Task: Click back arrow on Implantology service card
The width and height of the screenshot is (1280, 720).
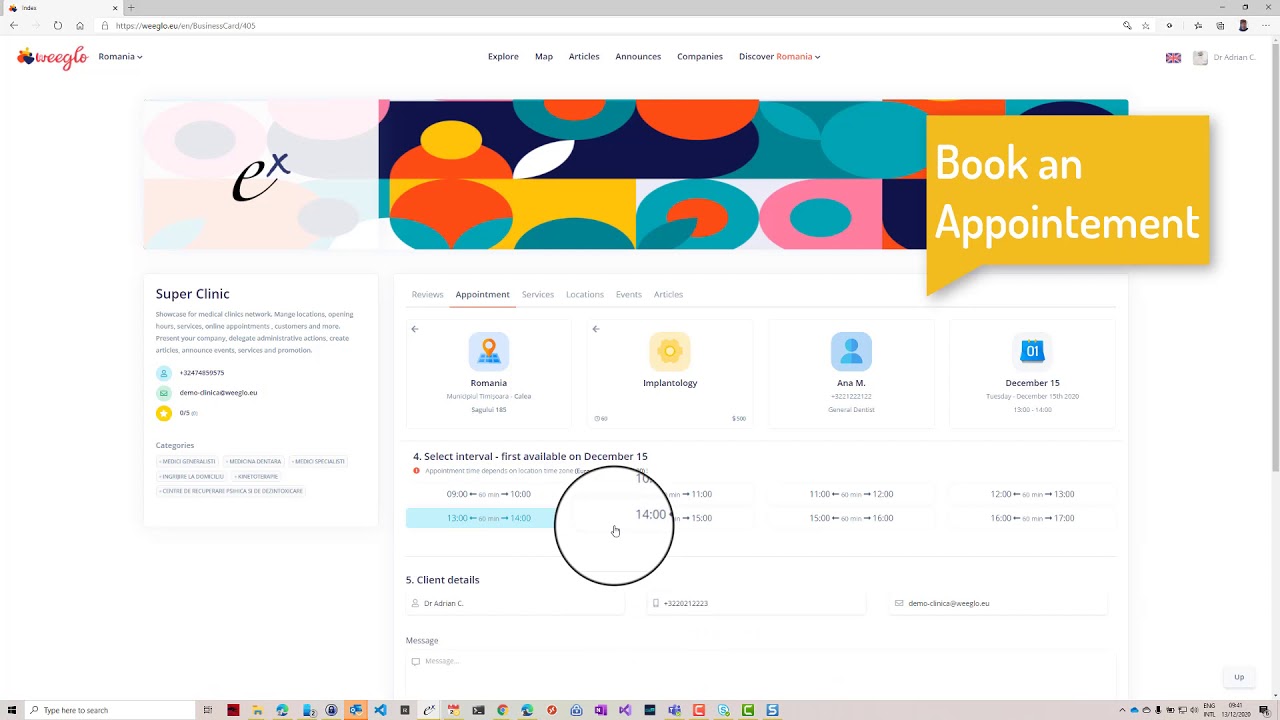Action: [x=596, y=329]
